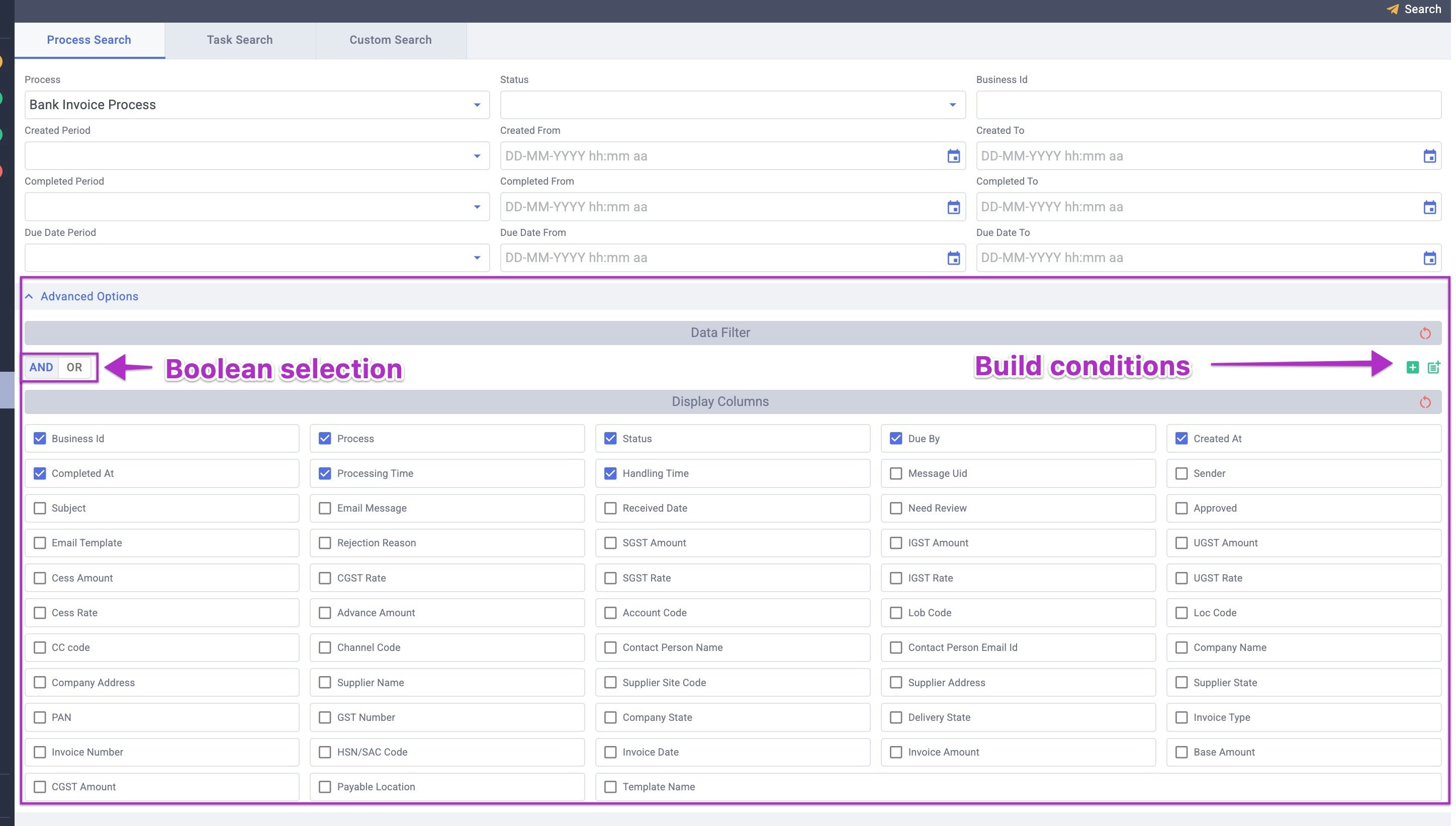Open the Completed From calendar picker
This screenshot has height=826, width=1456.
[953, 207]
